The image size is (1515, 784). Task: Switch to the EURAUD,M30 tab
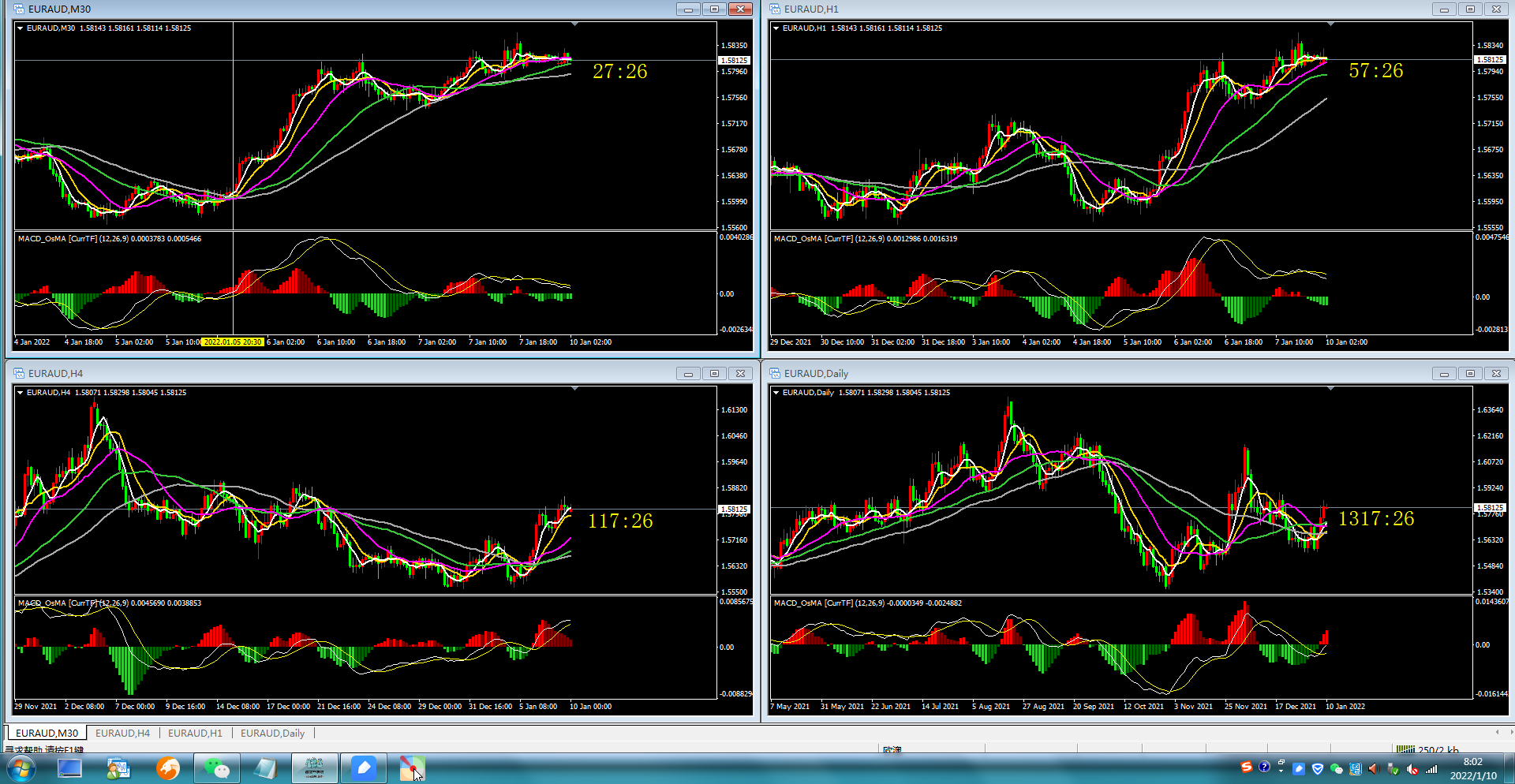pyautogui.click(x=47, y=733)
